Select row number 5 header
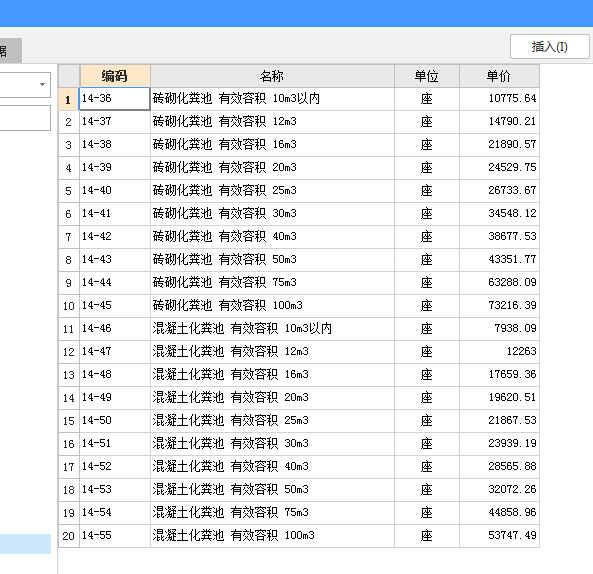This screenshot has height=574, width=593. [68, 191]
